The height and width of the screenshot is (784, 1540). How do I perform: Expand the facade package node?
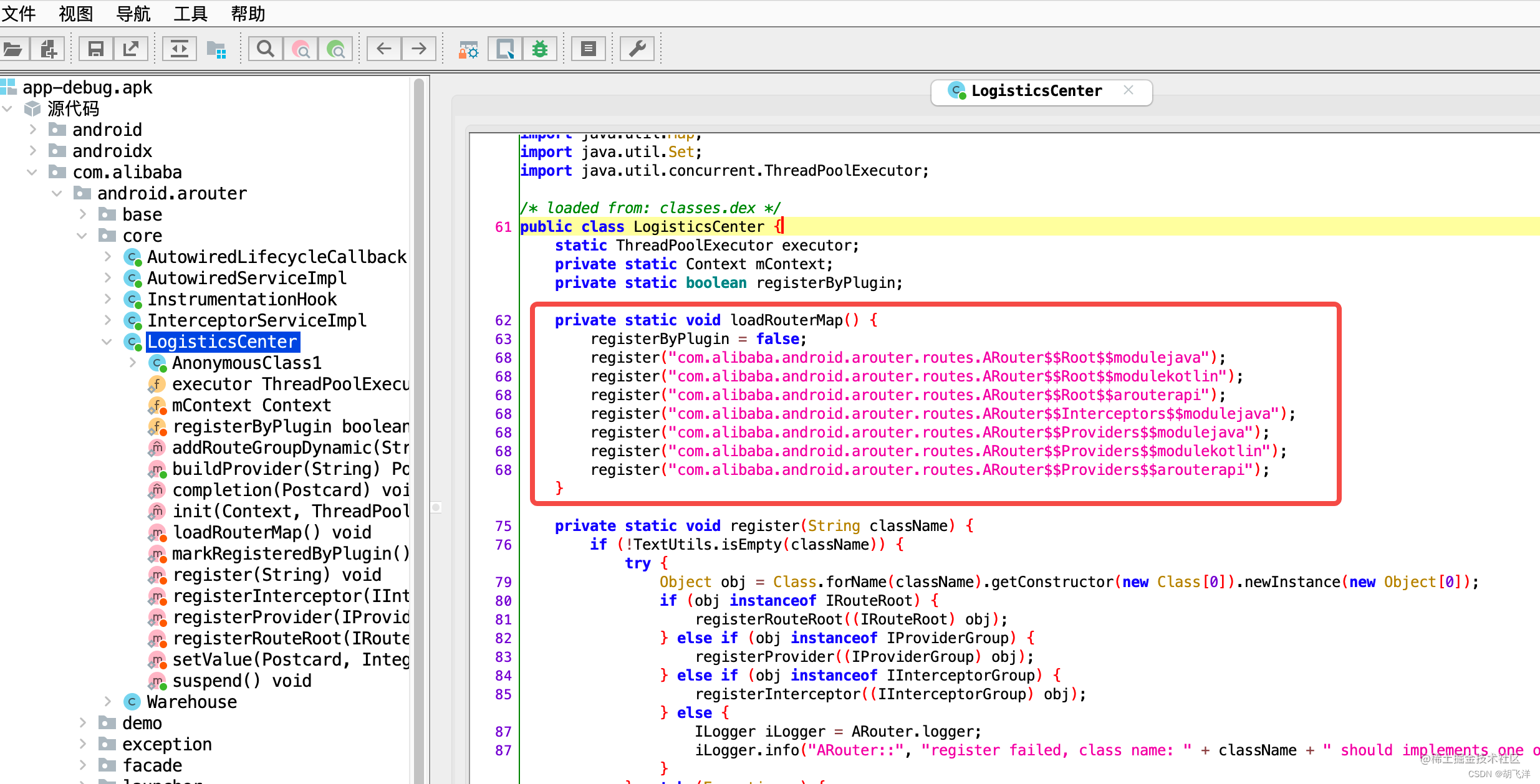coord(82,765)
